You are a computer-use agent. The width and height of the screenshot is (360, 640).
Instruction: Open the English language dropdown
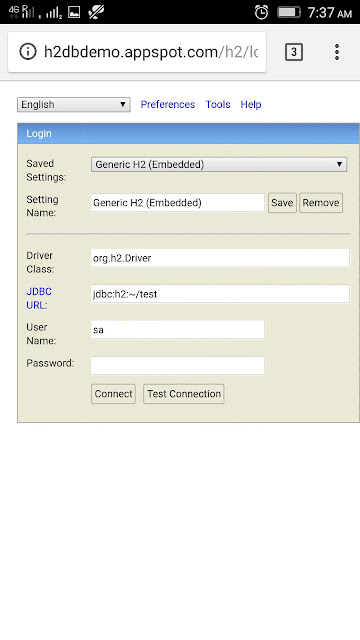pyautogui.click(x=74, y=104)
